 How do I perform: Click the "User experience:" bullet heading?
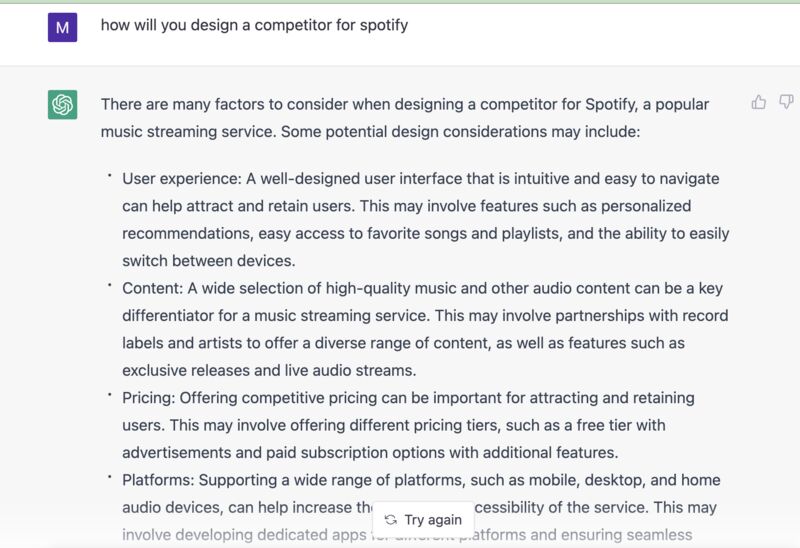pyautogui.click(x=182, y=179)
